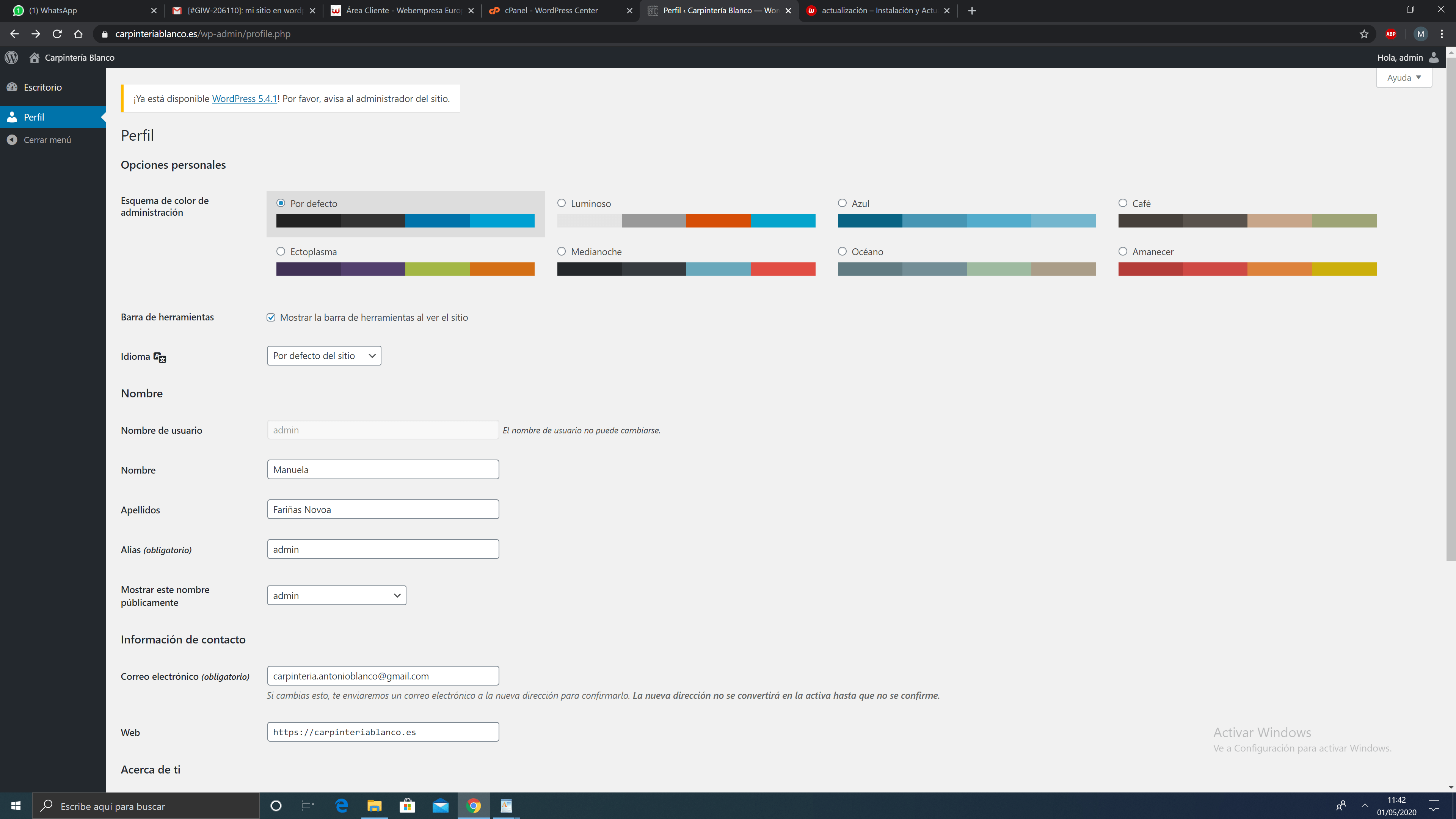Open the WordPress 5.4.1 update link
Image resolution: width=1456 pixels, height=819 pixels.
[x=244, y=99]
